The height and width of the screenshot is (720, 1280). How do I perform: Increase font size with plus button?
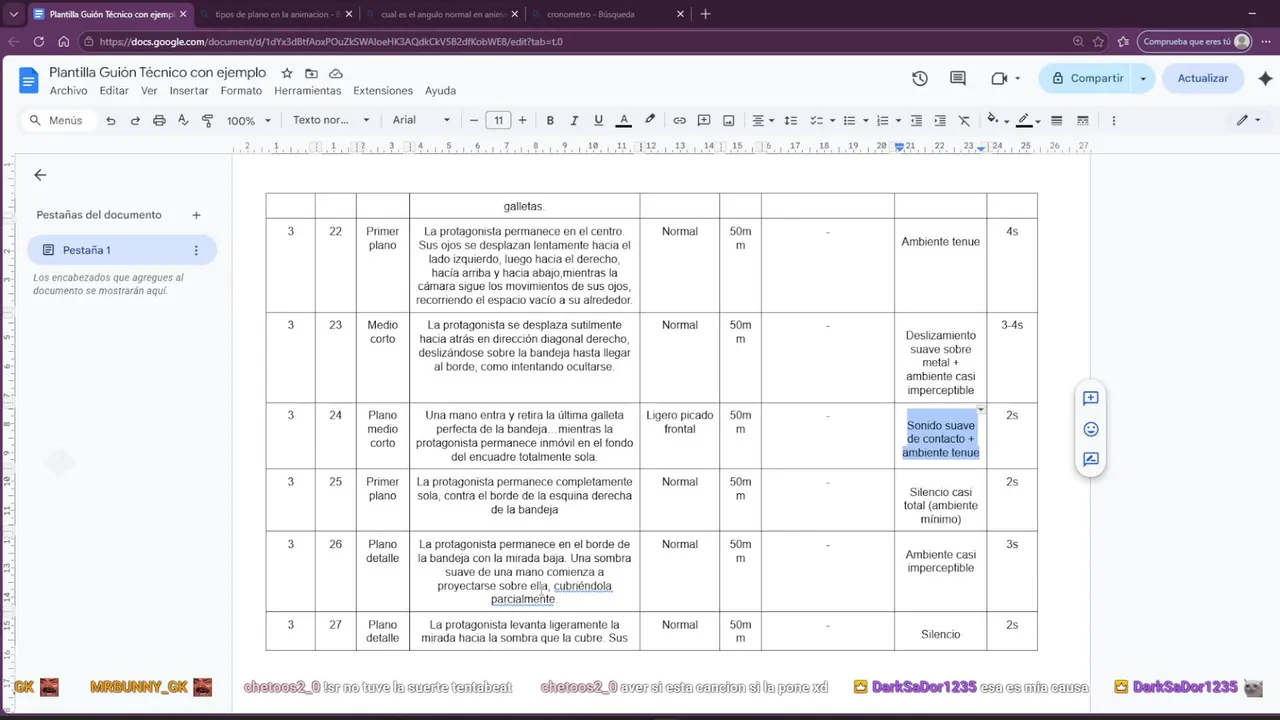tap(522, 120)
